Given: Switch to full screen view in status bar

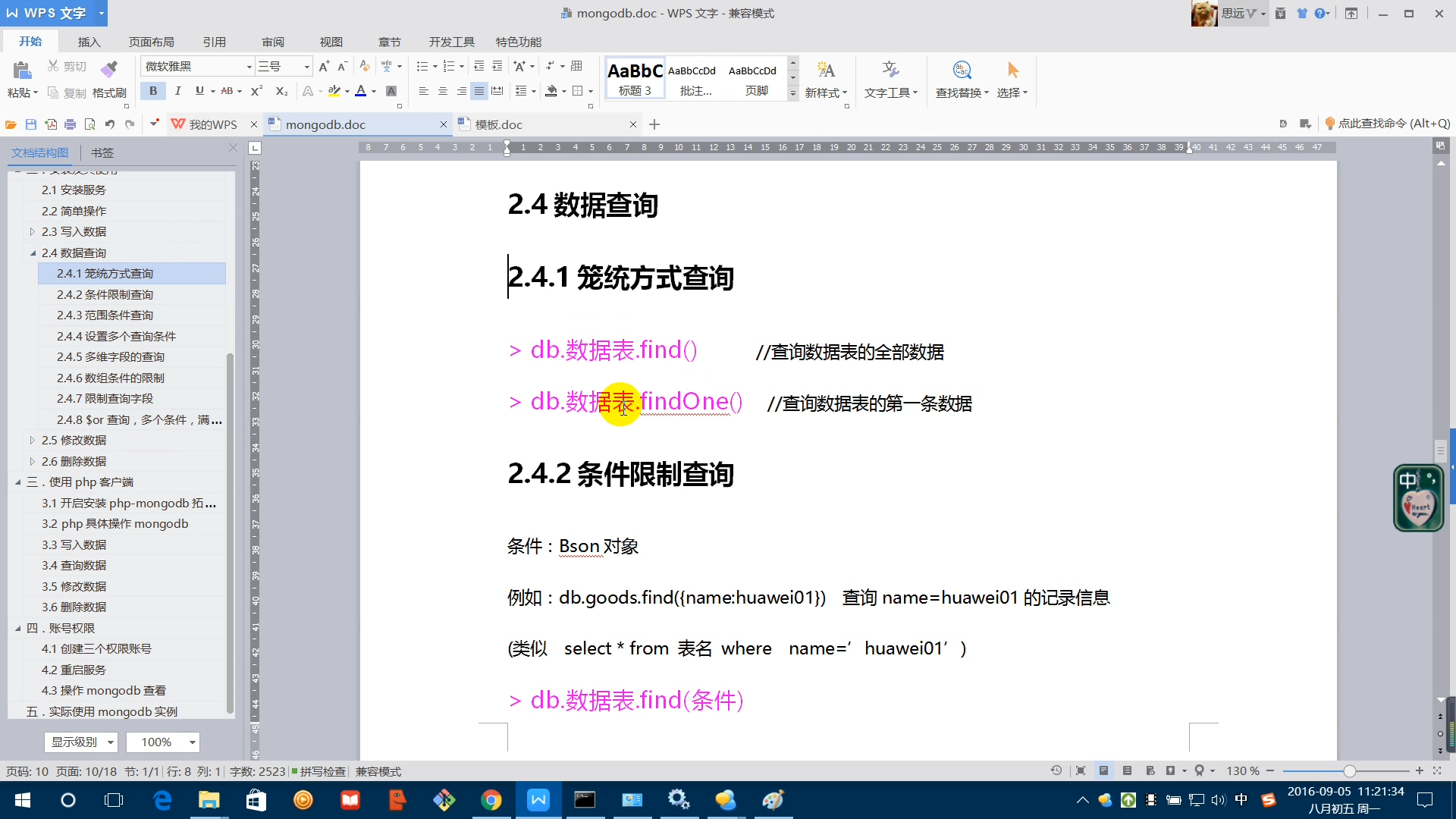Looking at the screenshot, I should (1081, 771).
